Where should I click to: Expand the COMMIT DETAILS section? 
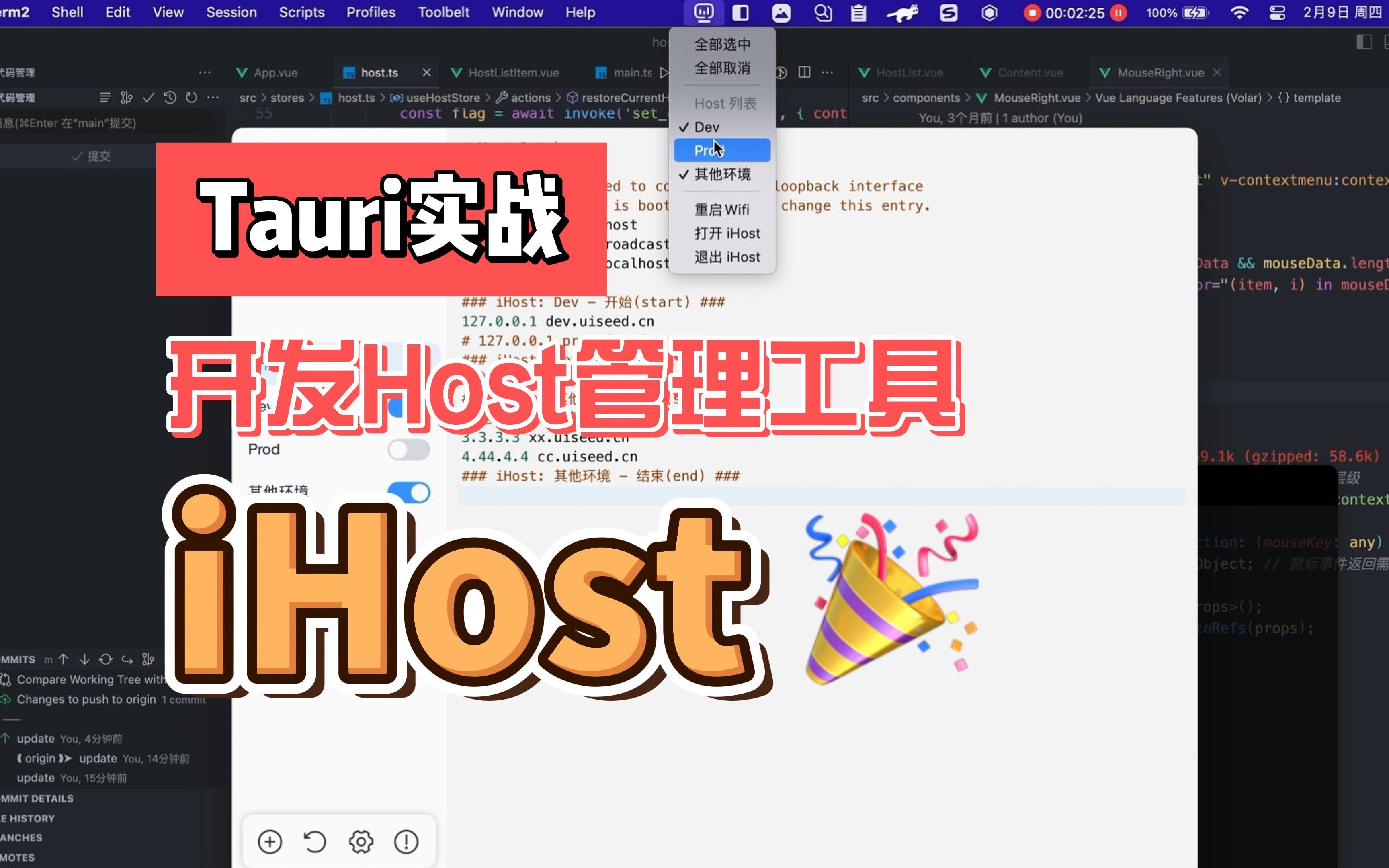pyautogui.click(x=37, y=798)
